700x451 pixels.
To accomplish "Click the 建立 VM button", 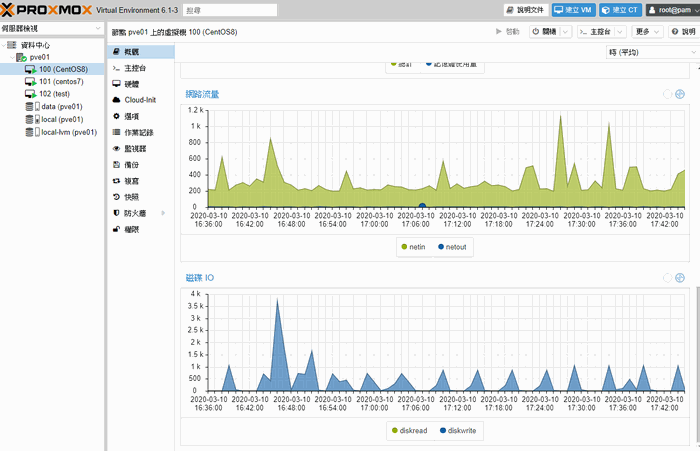I will click(574, 10).
